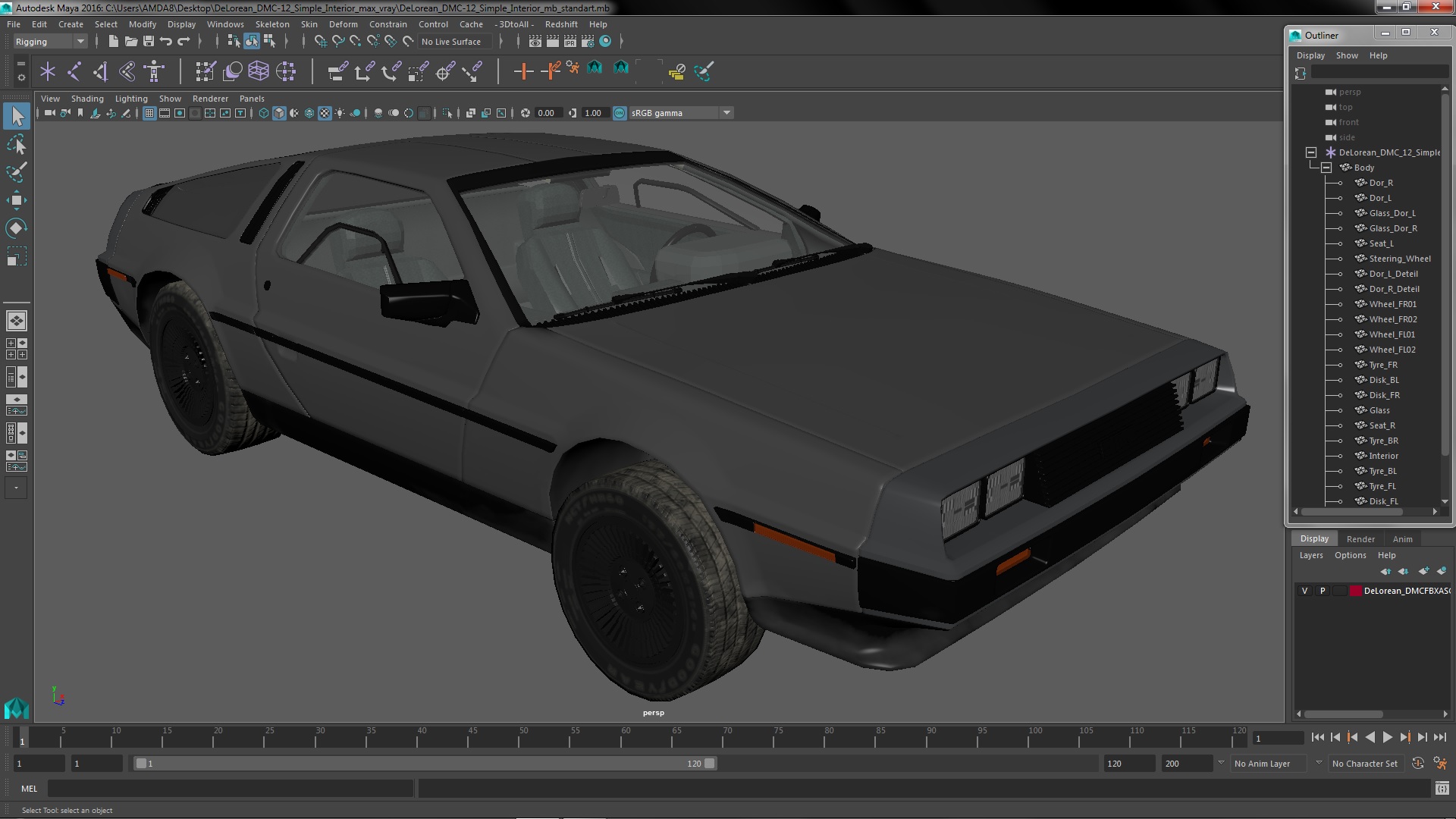Click the Render current frame icon
Screen dimensions: 1456x819
[x=553, y=42]
